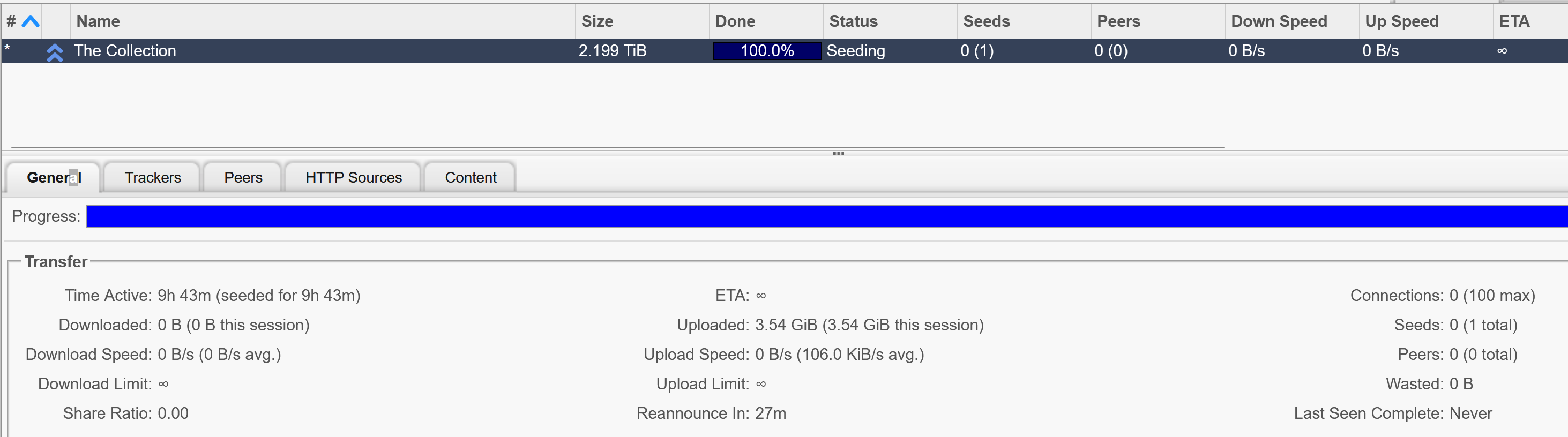Open the Content tab
The image size is (1568, 437).
tap(471, 177)
